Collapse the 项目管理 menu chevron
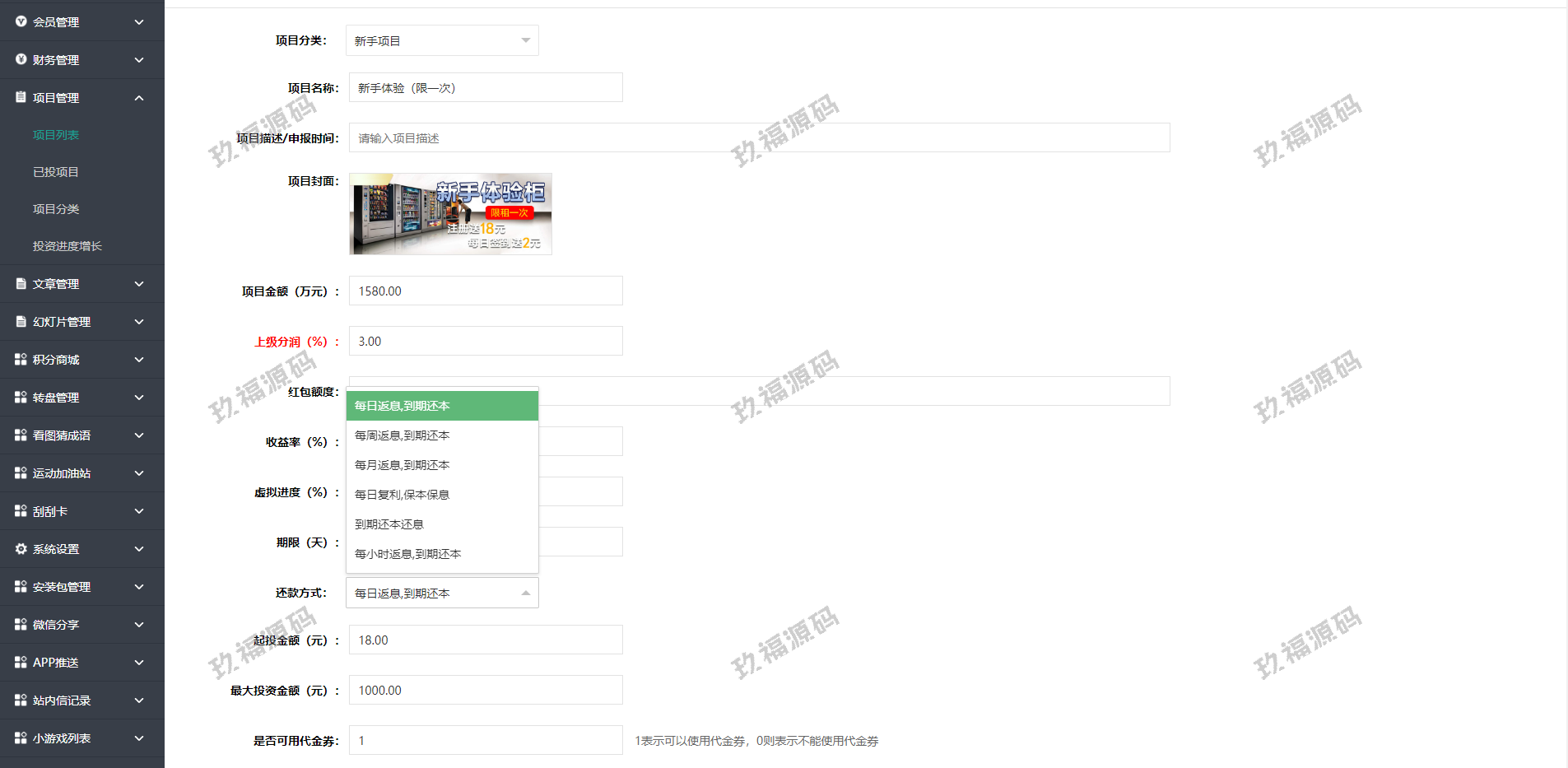 [x=139, y=98]
